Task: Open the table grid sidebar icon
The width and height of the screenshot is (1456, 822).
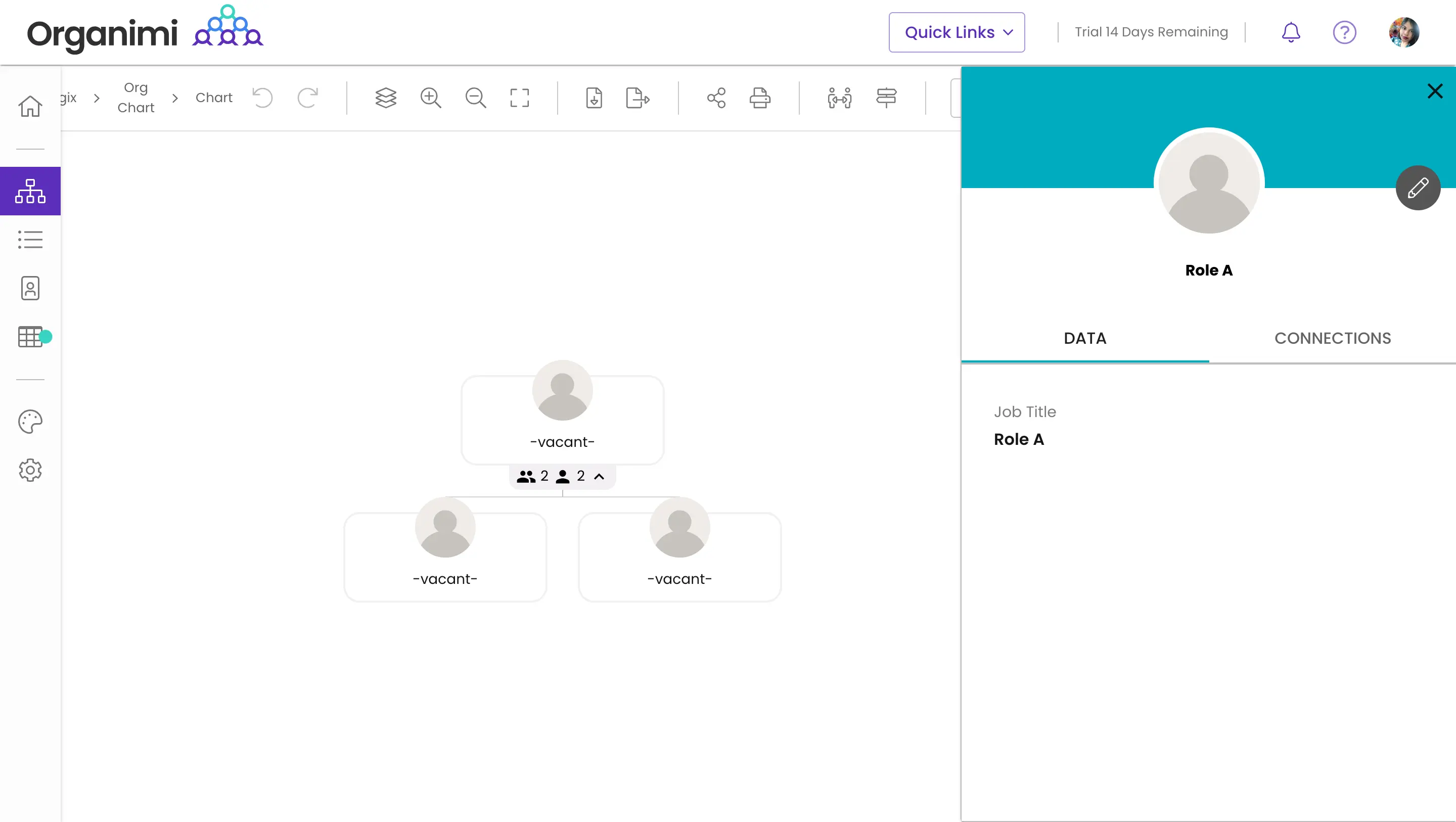Action: point(31,337)
